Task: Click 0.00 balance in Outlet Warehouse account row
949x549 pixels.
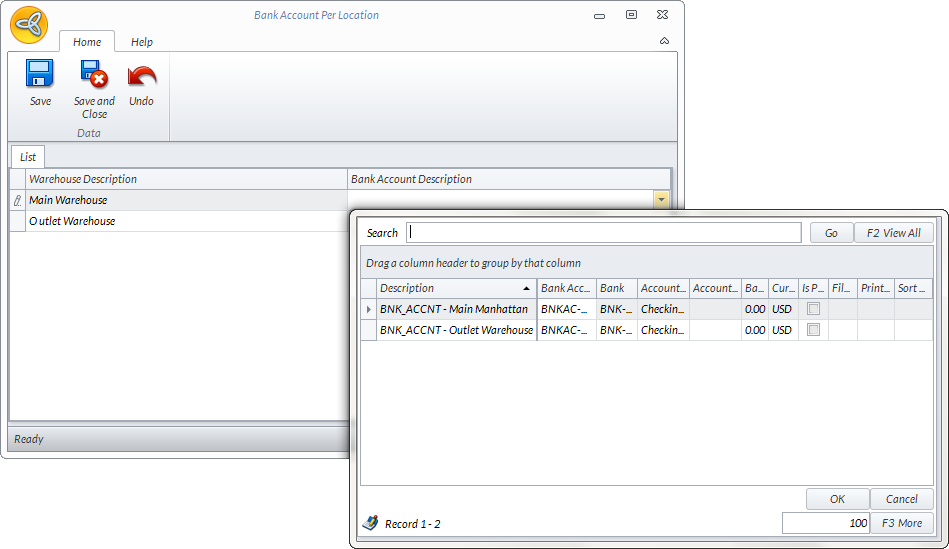Action: tap(755, 330)
